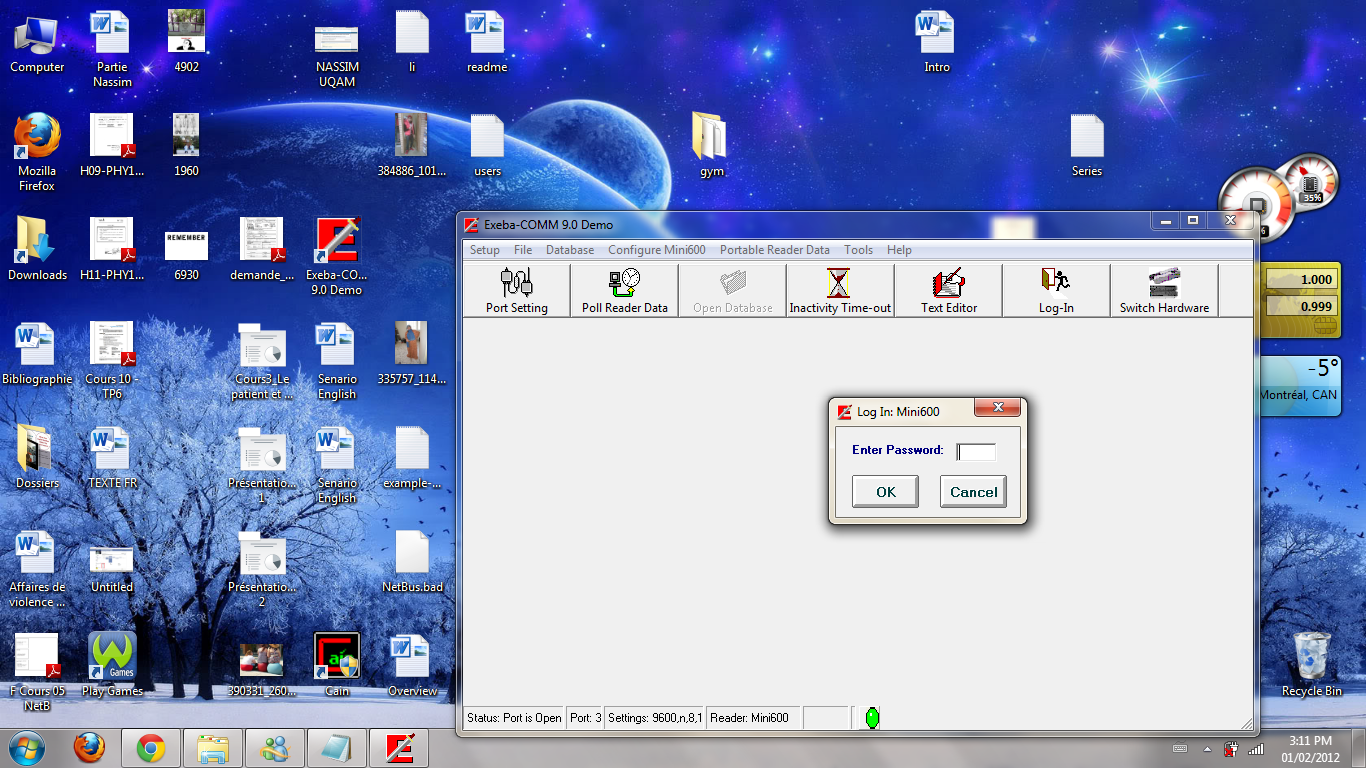Focus the Enter Password field

click(976, 452)
